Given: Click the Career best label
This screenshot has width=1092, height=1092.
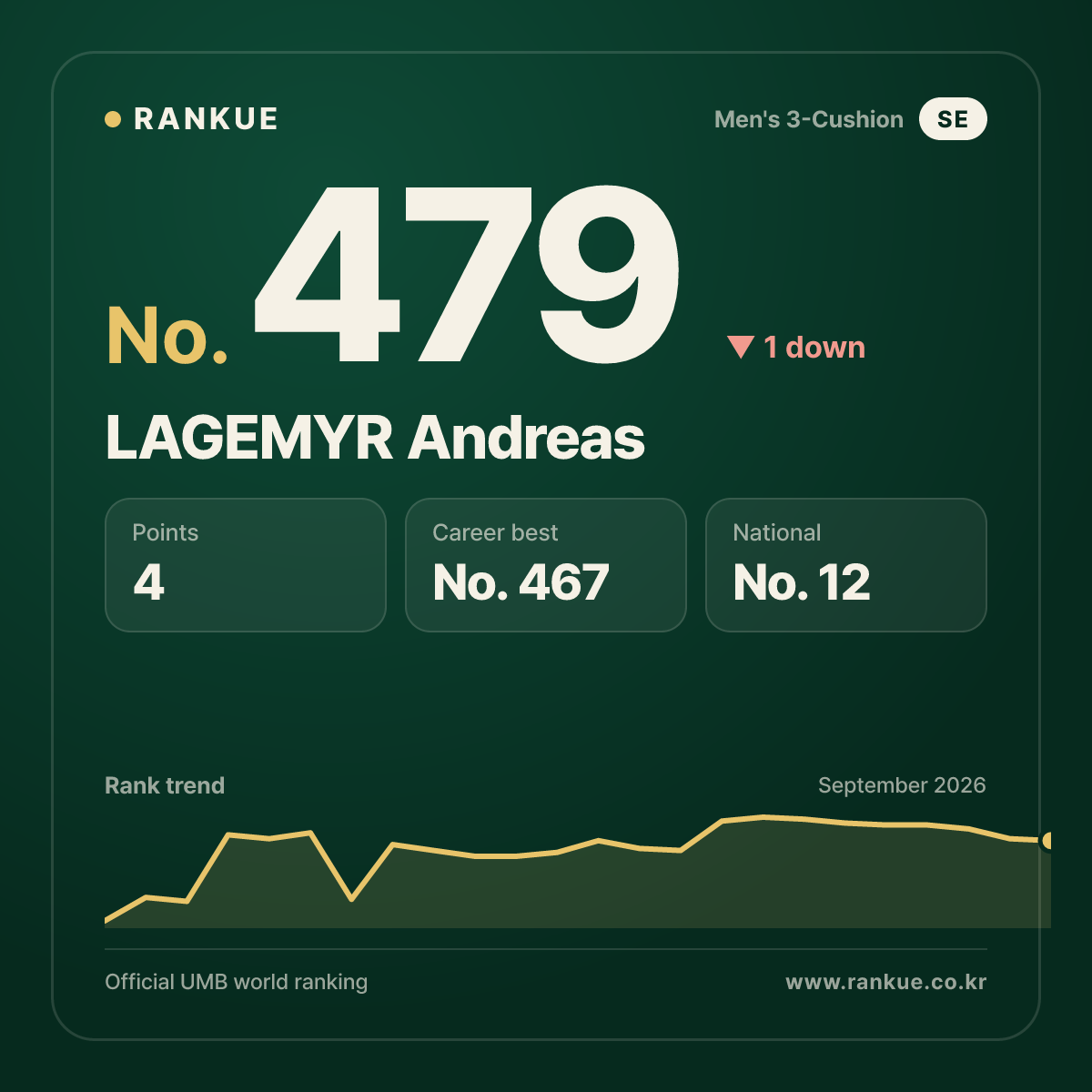Looking at the screenshot, I should (495, 532).
